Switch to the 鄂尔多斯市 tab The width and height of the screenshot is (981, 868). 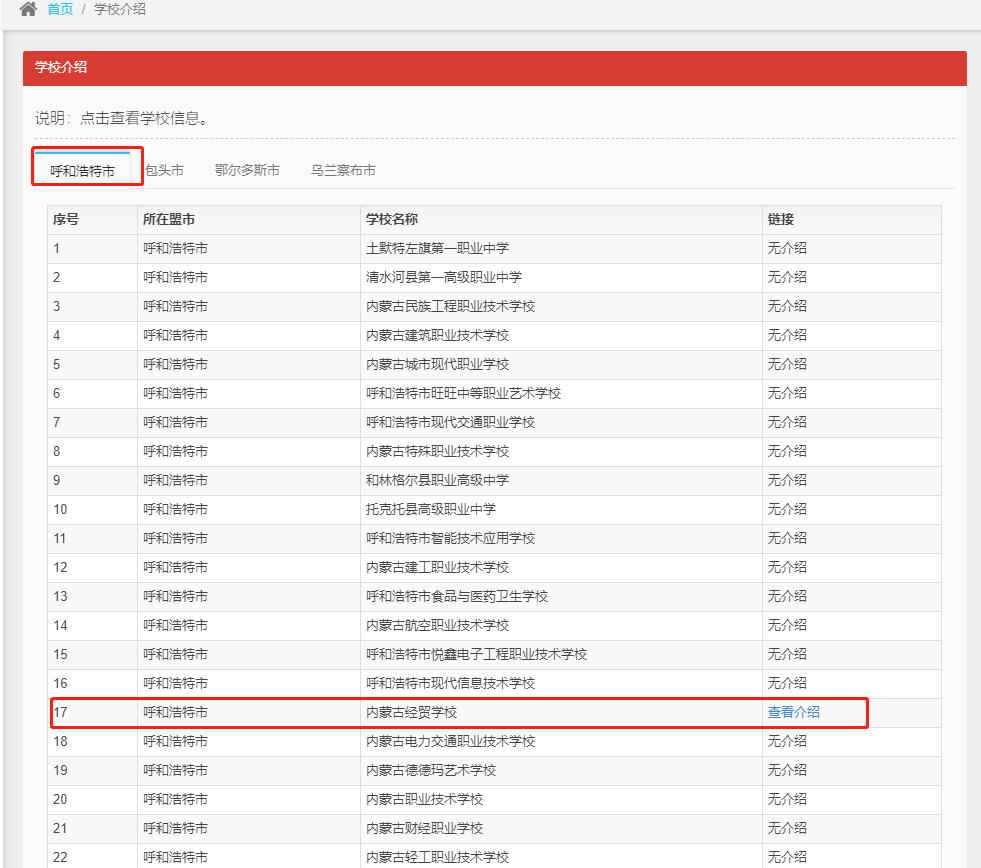[247, 170]
